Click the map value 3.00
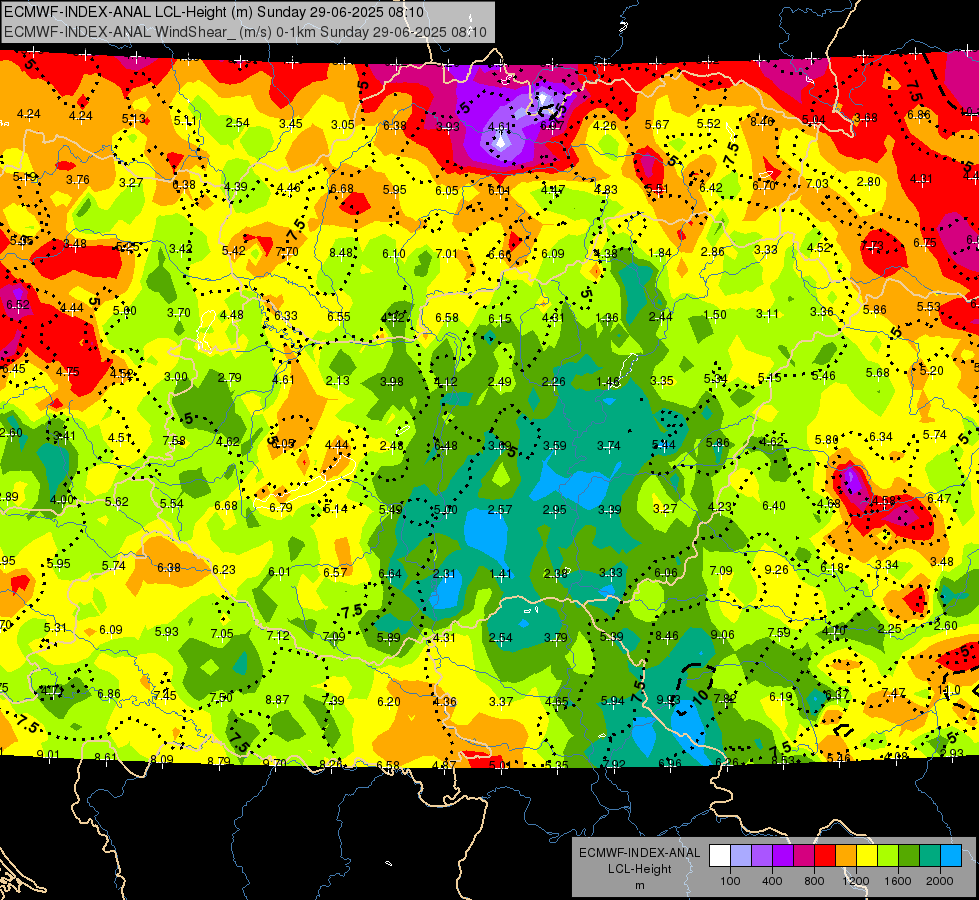Screen dimensions: 979x900 175,377
